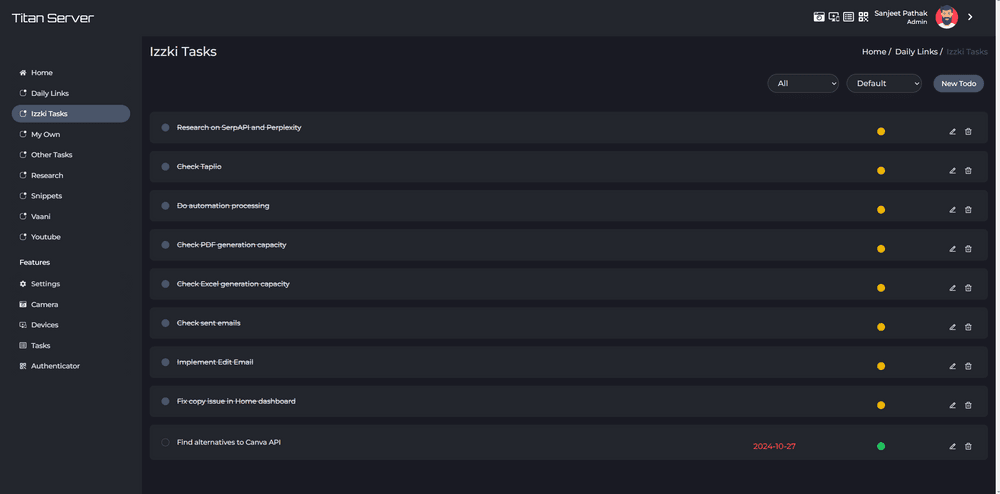Uncheck 'Check PDF generation capacity' task
1000x494 pixels.
[165, 245]
